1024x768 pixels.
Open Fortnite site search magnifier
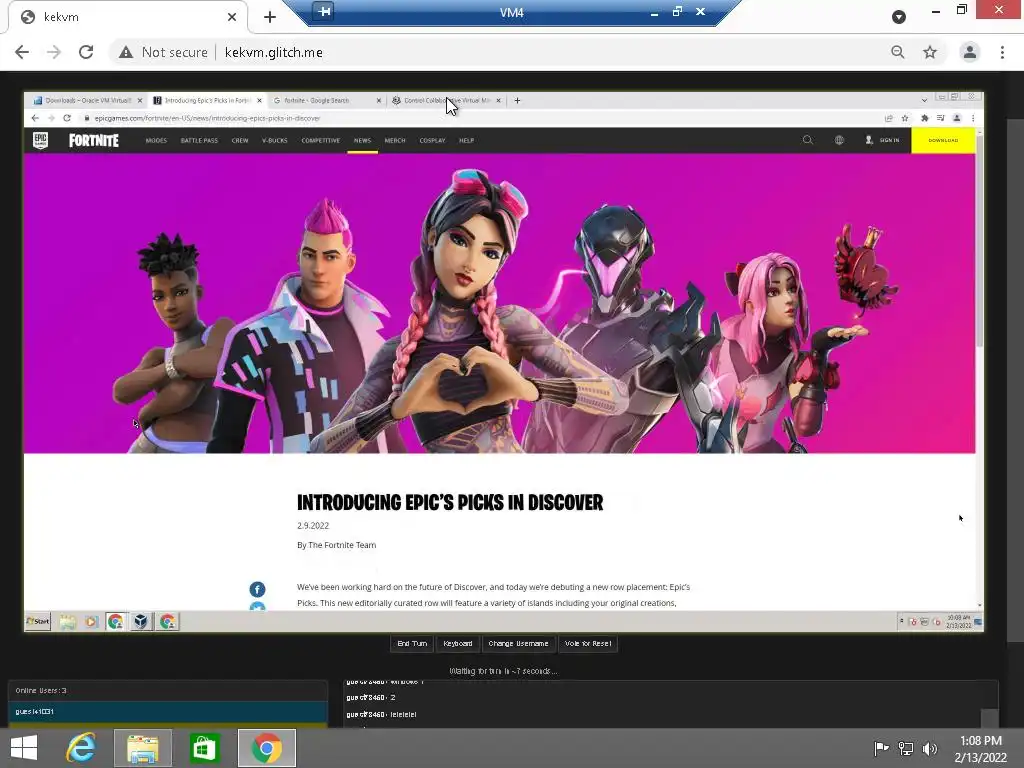[808, 140]
